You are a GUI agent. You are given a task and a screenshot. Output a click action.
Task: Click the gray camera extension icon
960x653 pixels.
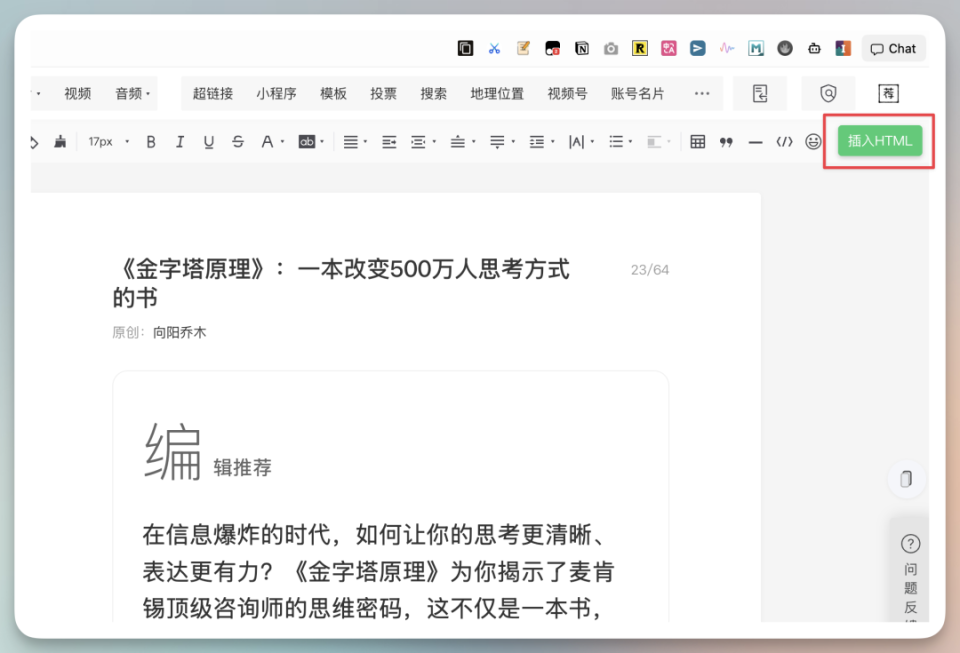point(610,48)
